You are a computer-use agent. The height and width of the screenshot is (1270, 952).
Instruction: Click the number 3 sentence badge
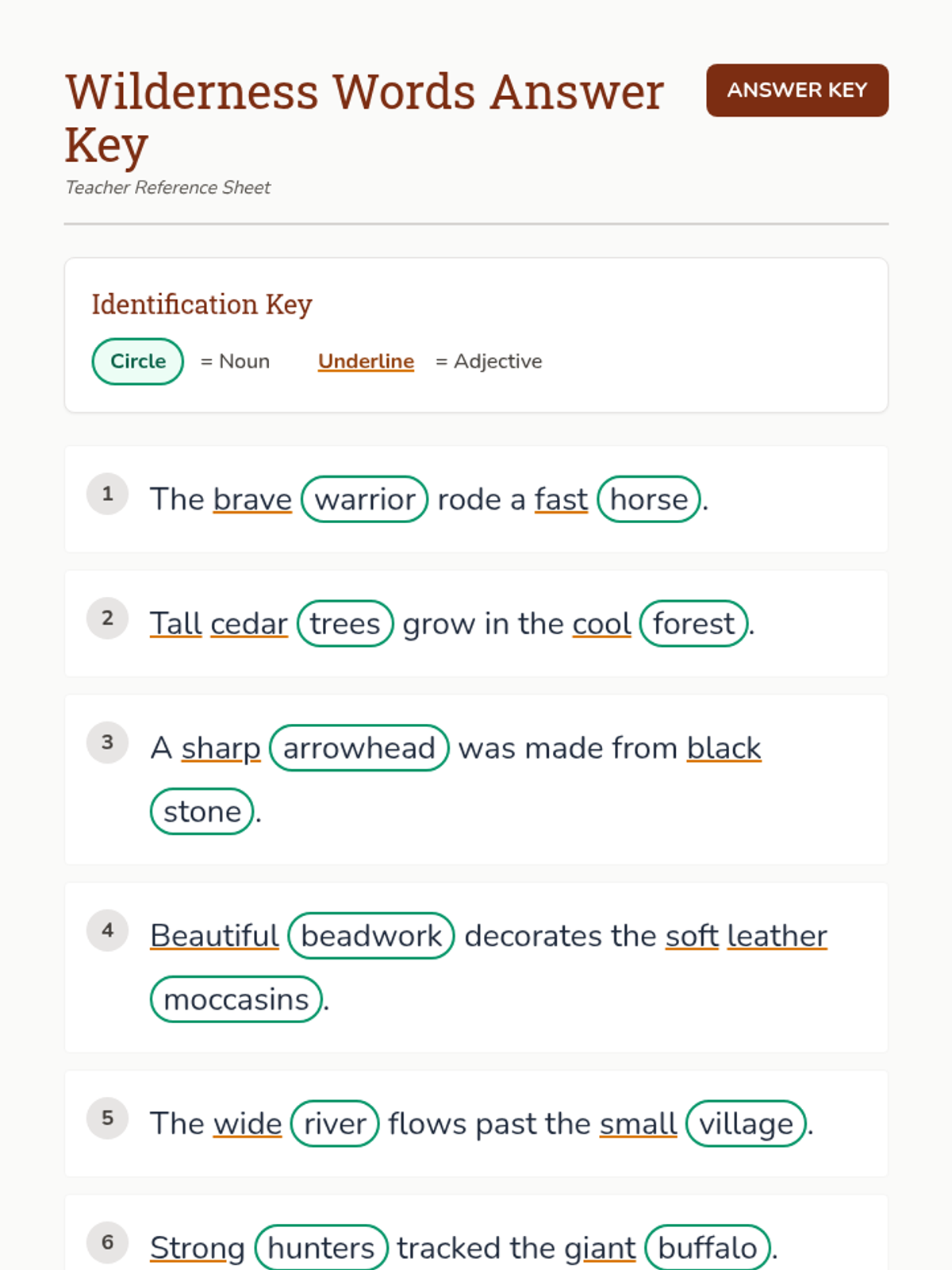pos(108,742)
